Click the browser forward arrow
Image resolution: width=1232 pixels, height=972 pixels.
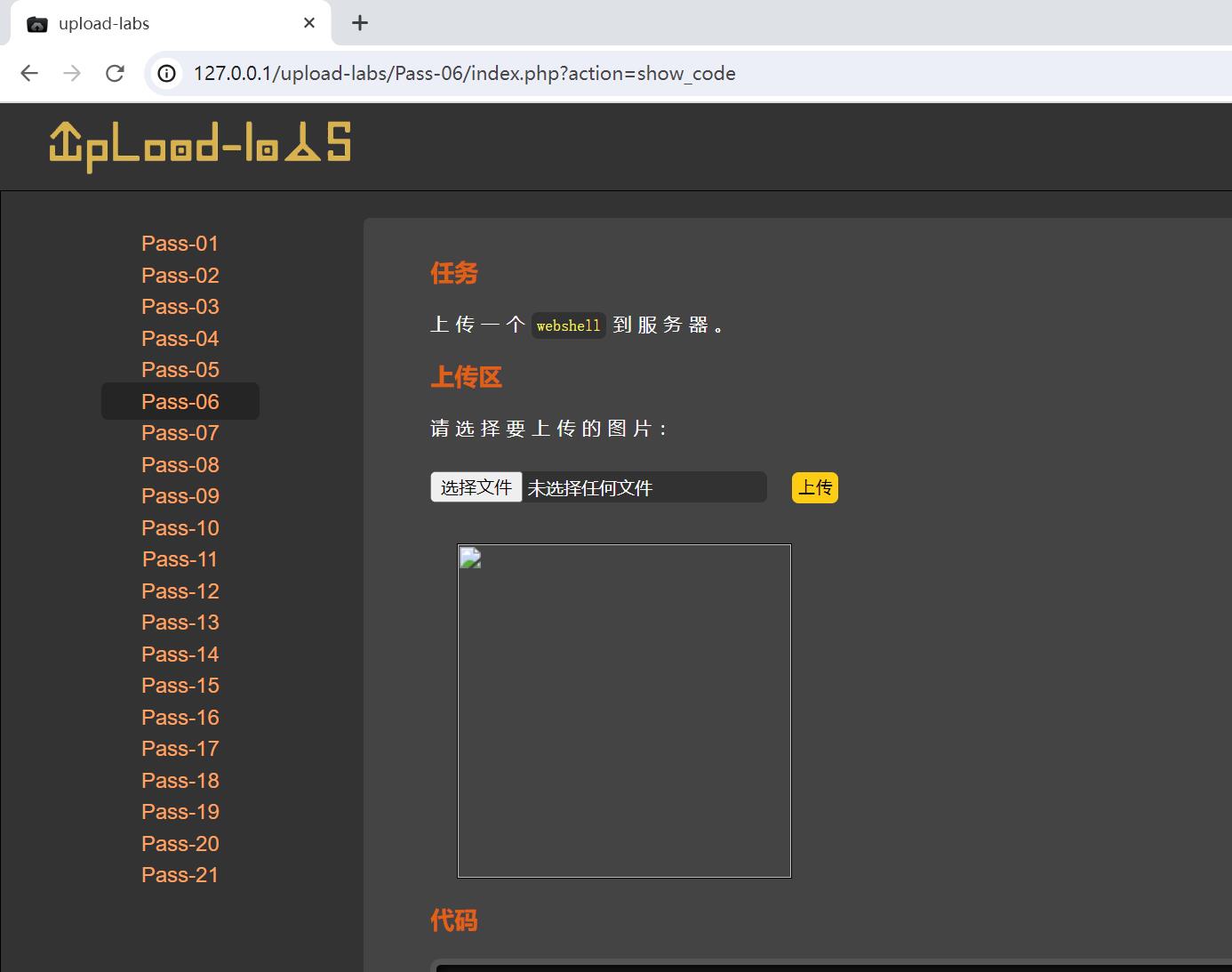(72, 73)
